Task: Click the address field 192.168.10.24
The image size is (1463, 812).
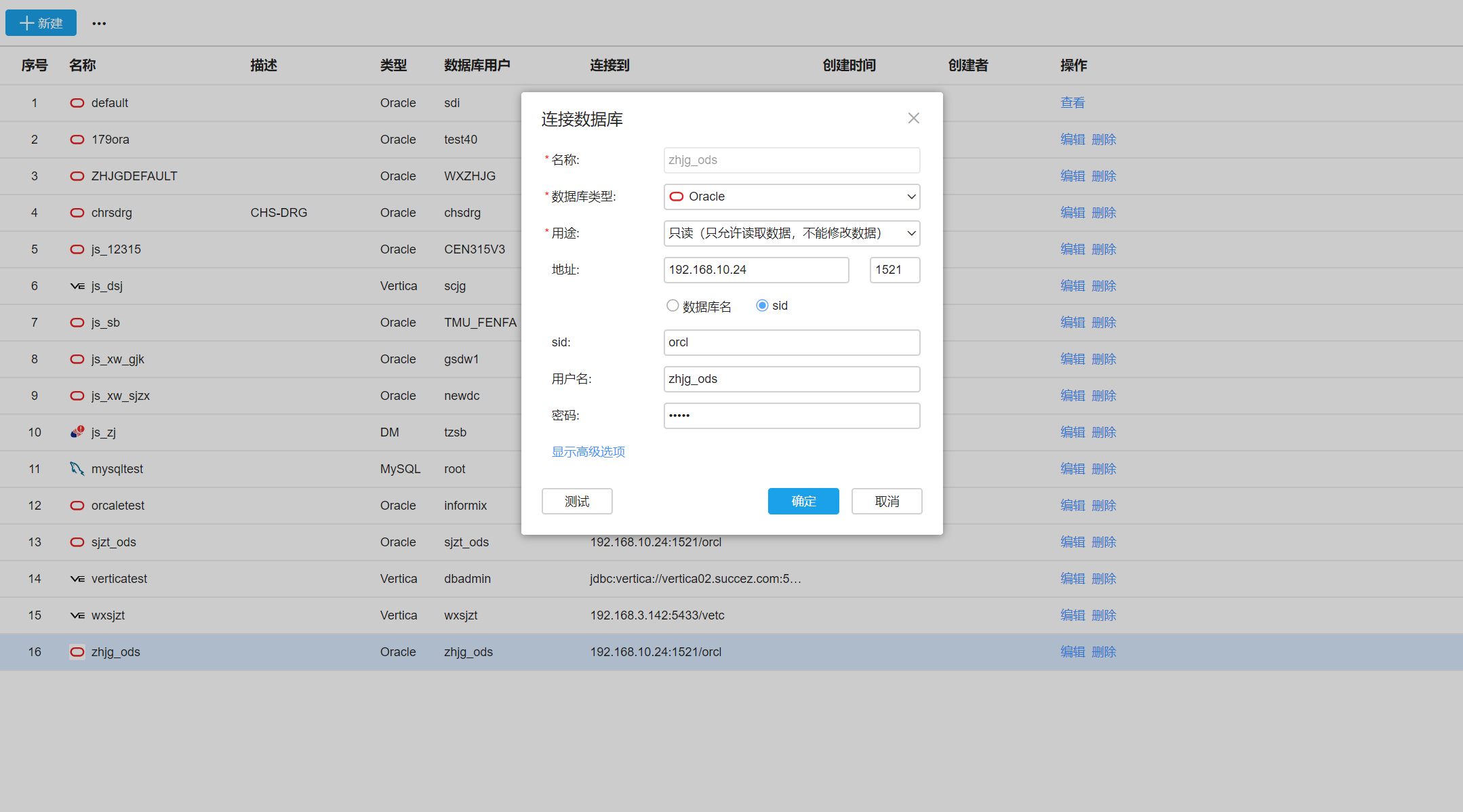Action: 756,270
